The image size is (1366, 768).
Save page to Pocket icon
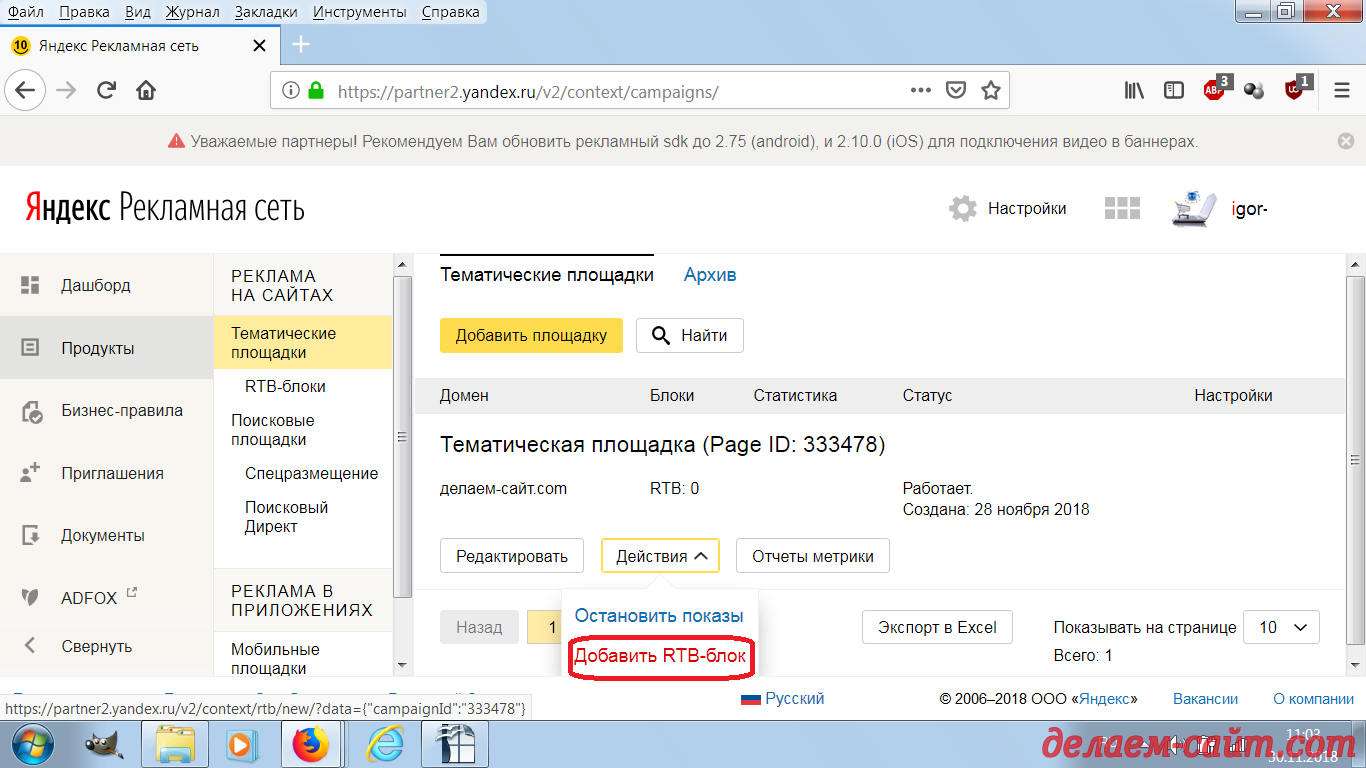pos(956,91)
